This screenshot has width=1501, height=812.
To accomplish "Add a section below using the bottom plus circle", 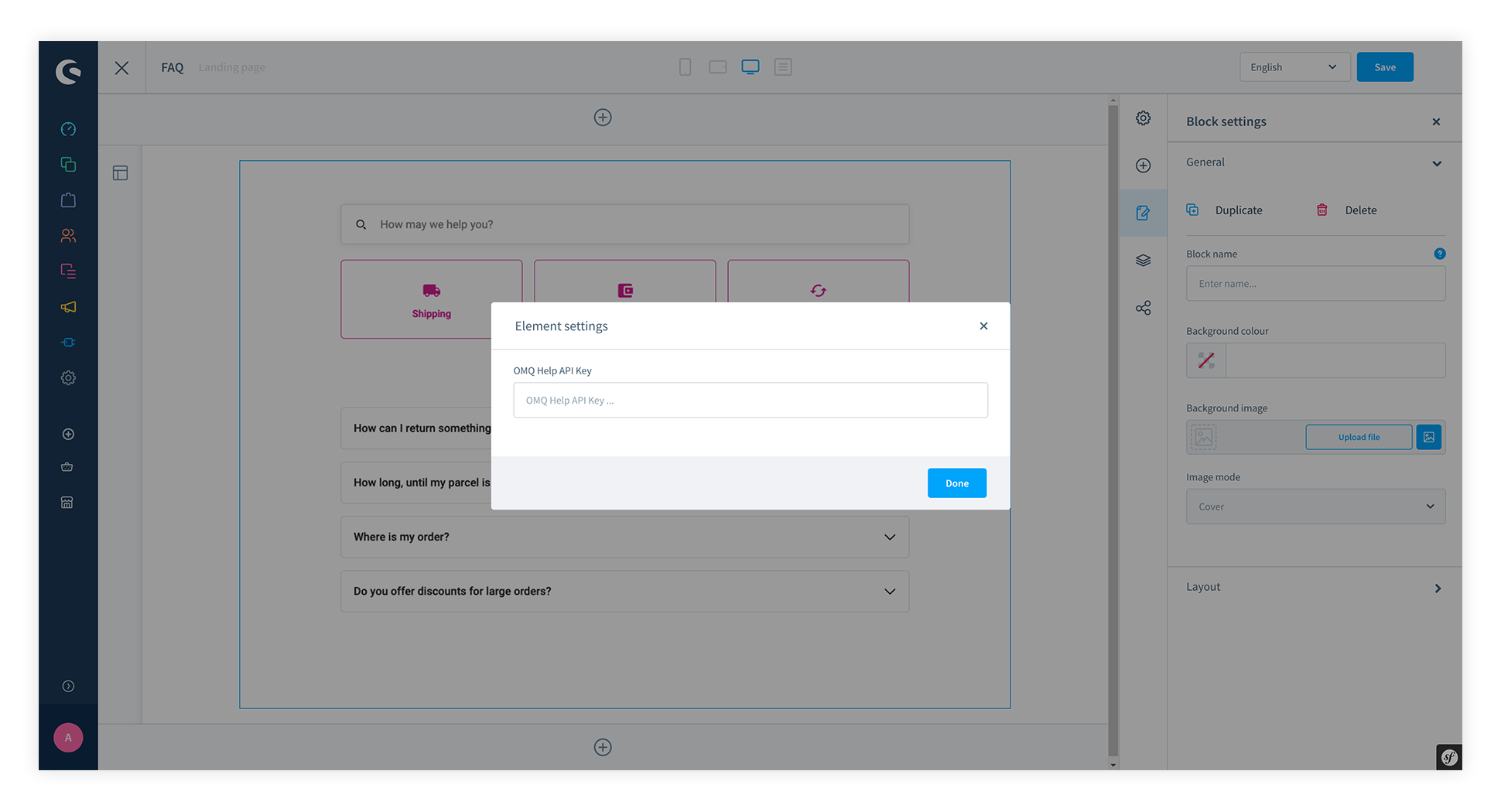I will pos(603,747).
